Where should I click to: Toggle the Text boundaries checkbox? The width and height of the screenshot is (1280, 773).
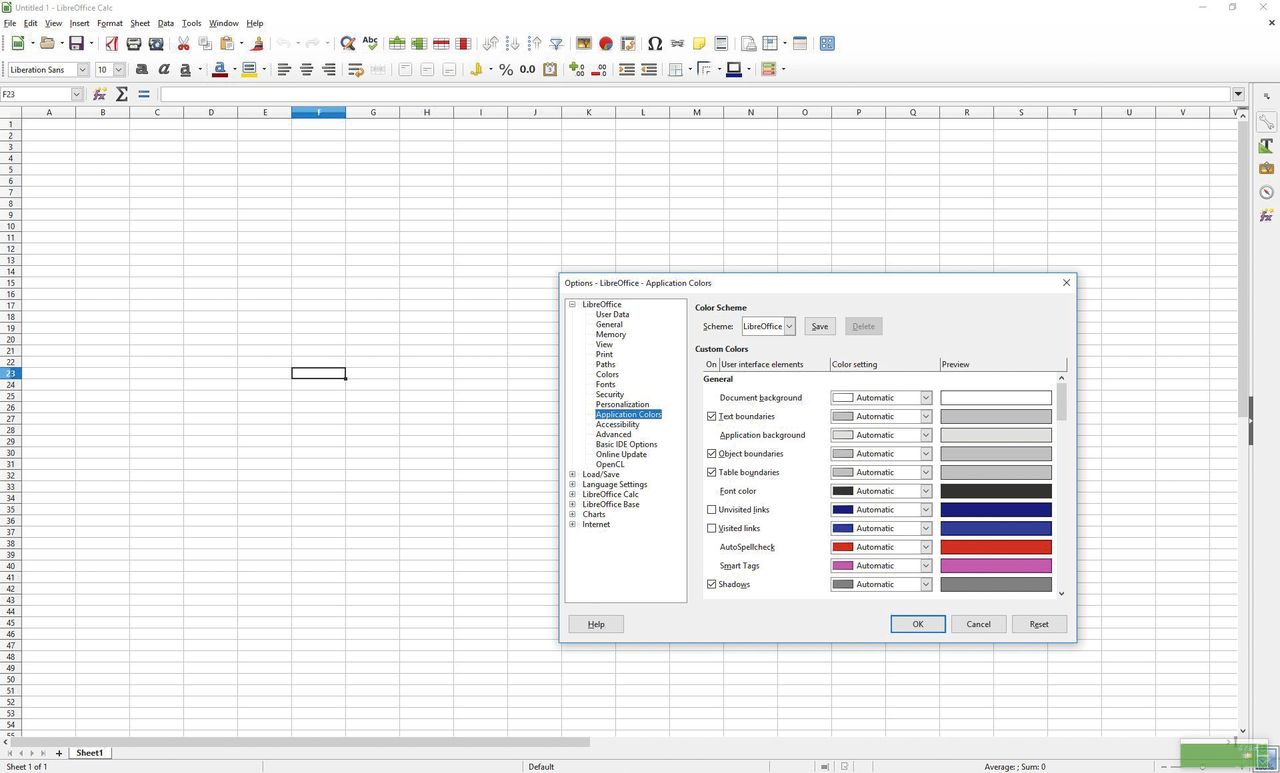click(712, 416)
